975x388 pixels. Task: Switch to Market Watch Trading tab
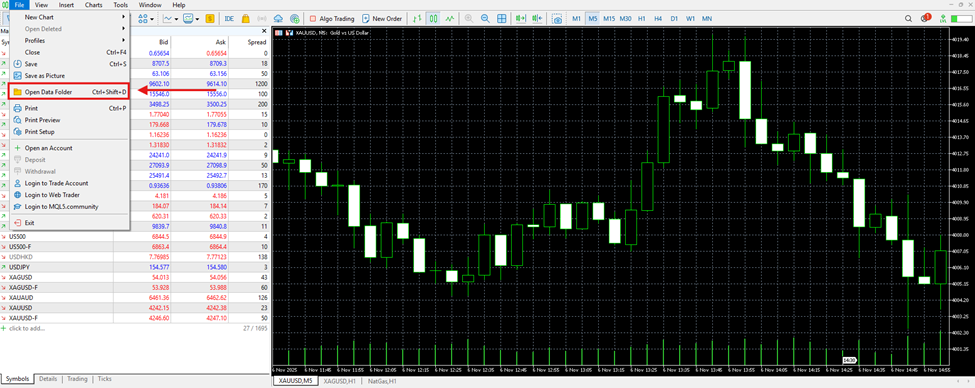(x=77, y=379)
